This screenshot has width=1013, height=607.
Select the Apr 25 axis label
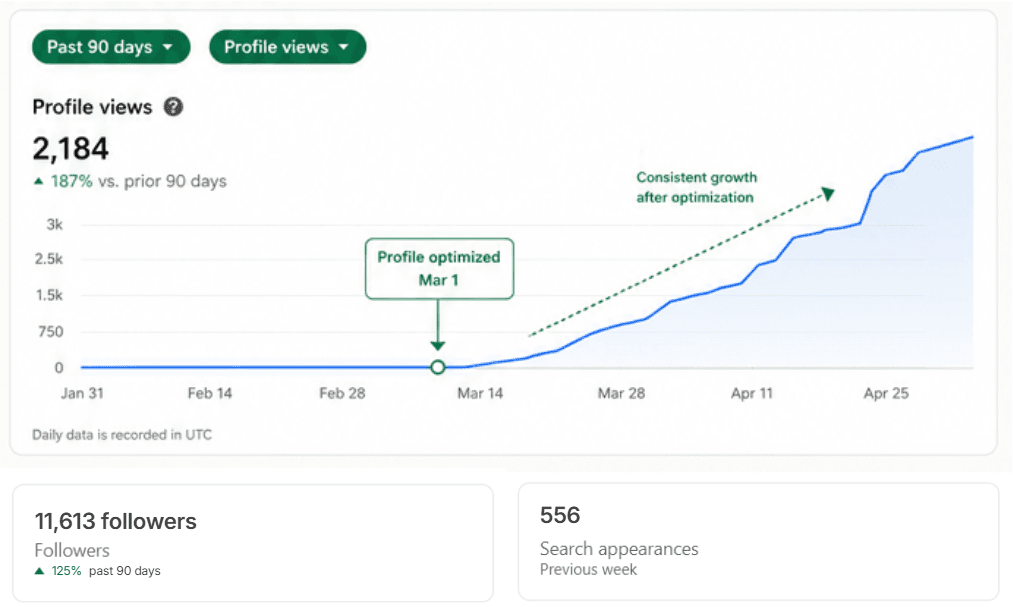click(886, 393)
